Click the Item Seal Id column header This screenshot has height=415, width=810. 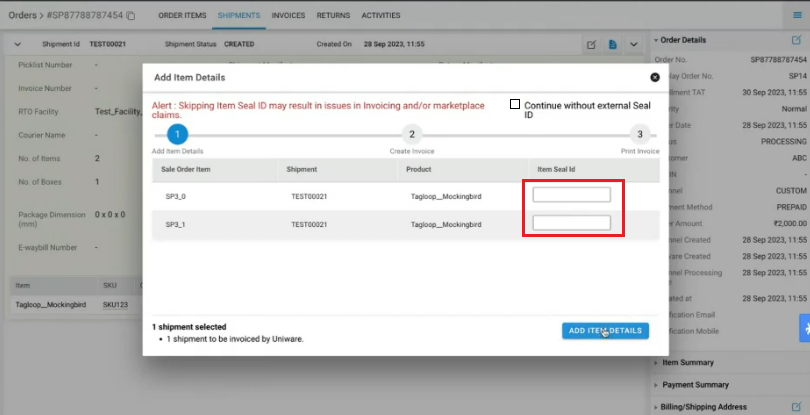pyautogui.click(x=556, y=170)
